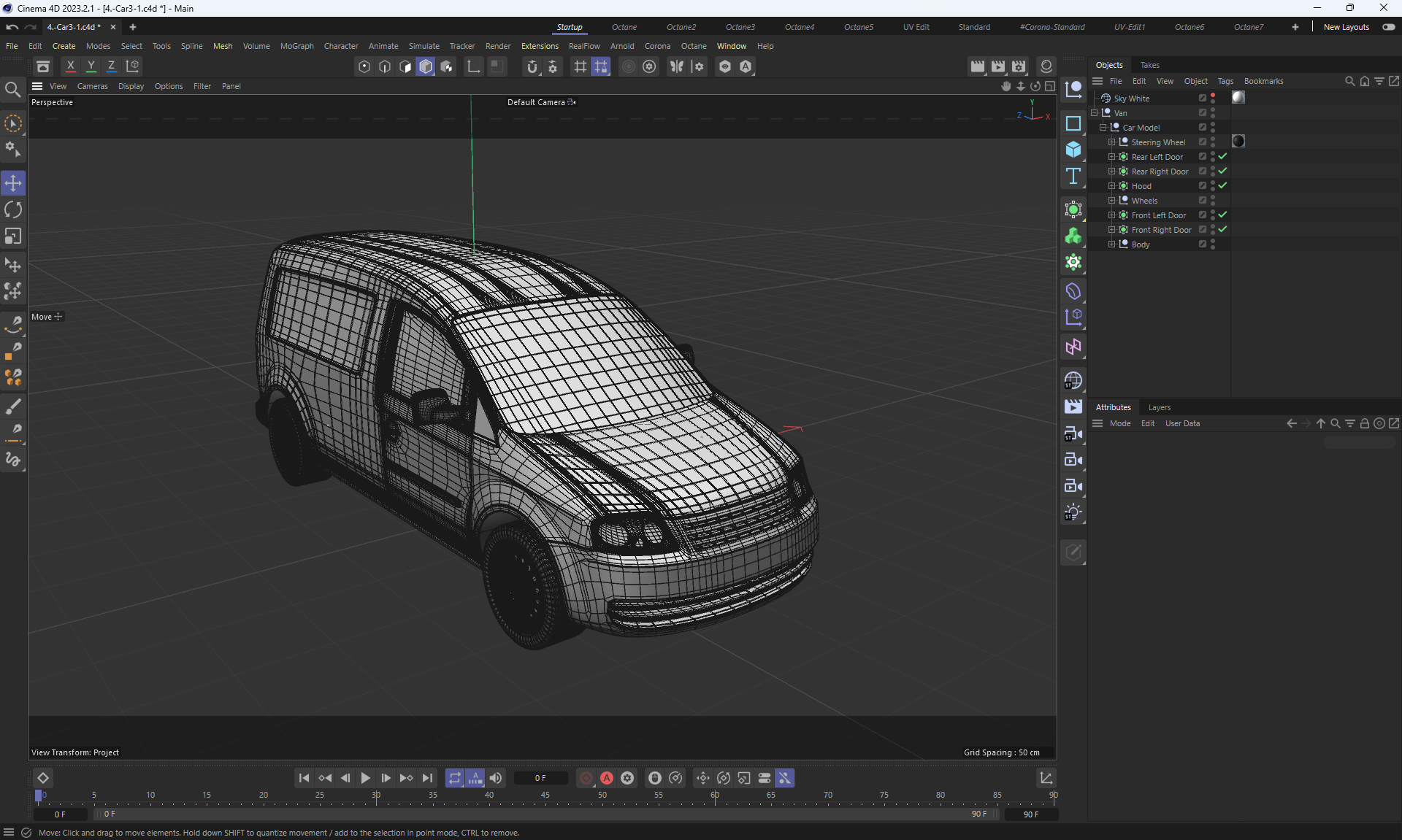Click the Cube primitive icon
1402x840 pixels.
point(1073,150)
